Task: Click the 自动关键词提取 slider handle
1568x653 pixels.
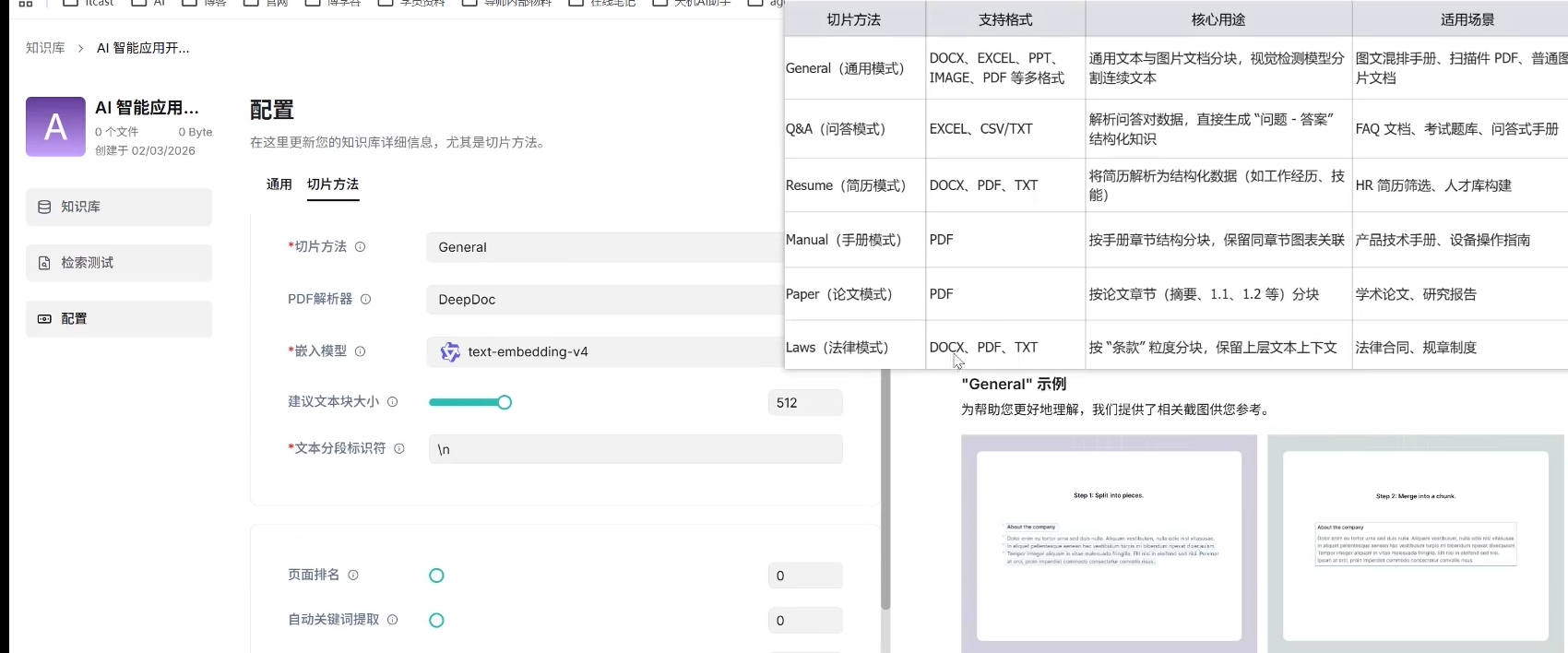Action: point(437,621)
